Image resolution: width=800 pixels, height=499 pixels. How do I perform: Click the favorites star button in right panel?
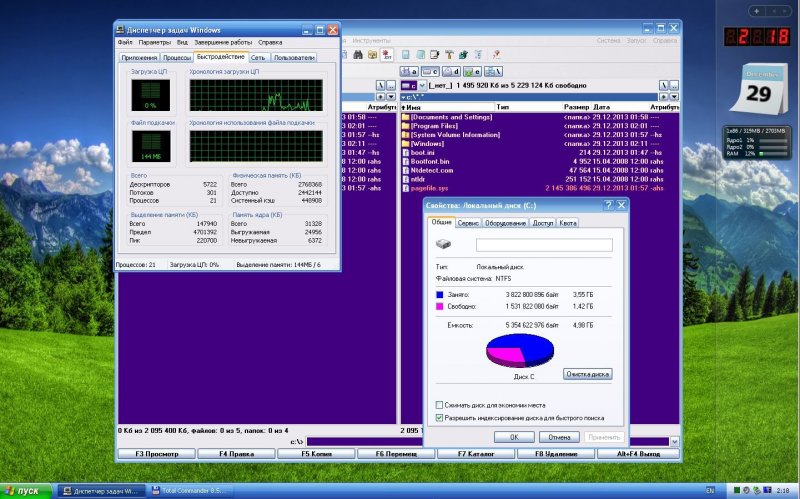coord(664,96)
